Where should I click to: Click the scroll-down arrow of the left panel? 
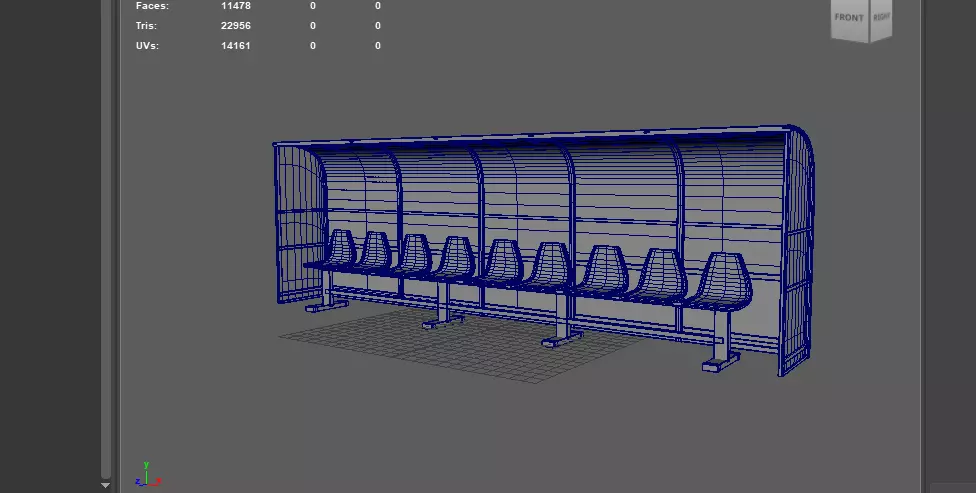click(x=105, y=485)
